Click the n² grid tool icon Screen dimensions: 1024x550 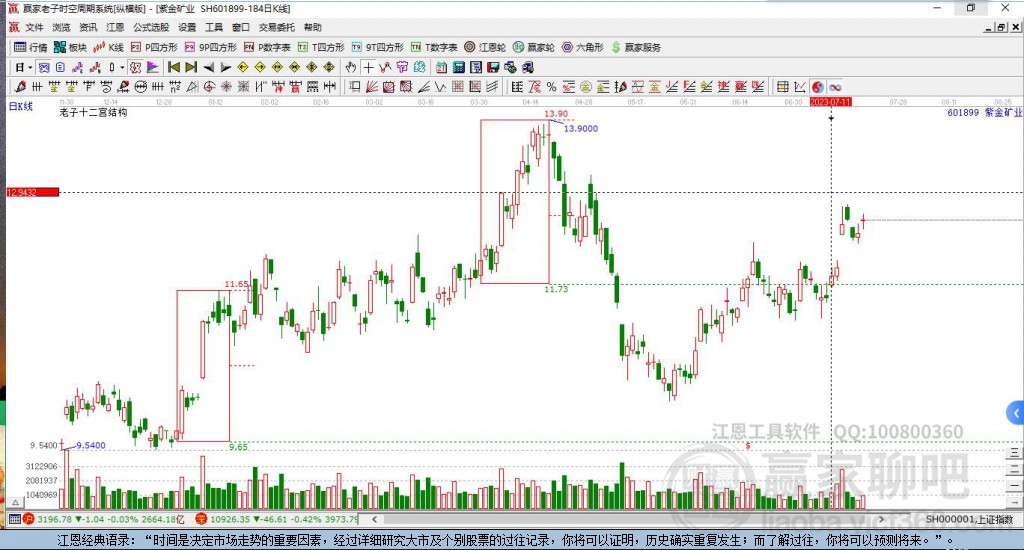174,87
